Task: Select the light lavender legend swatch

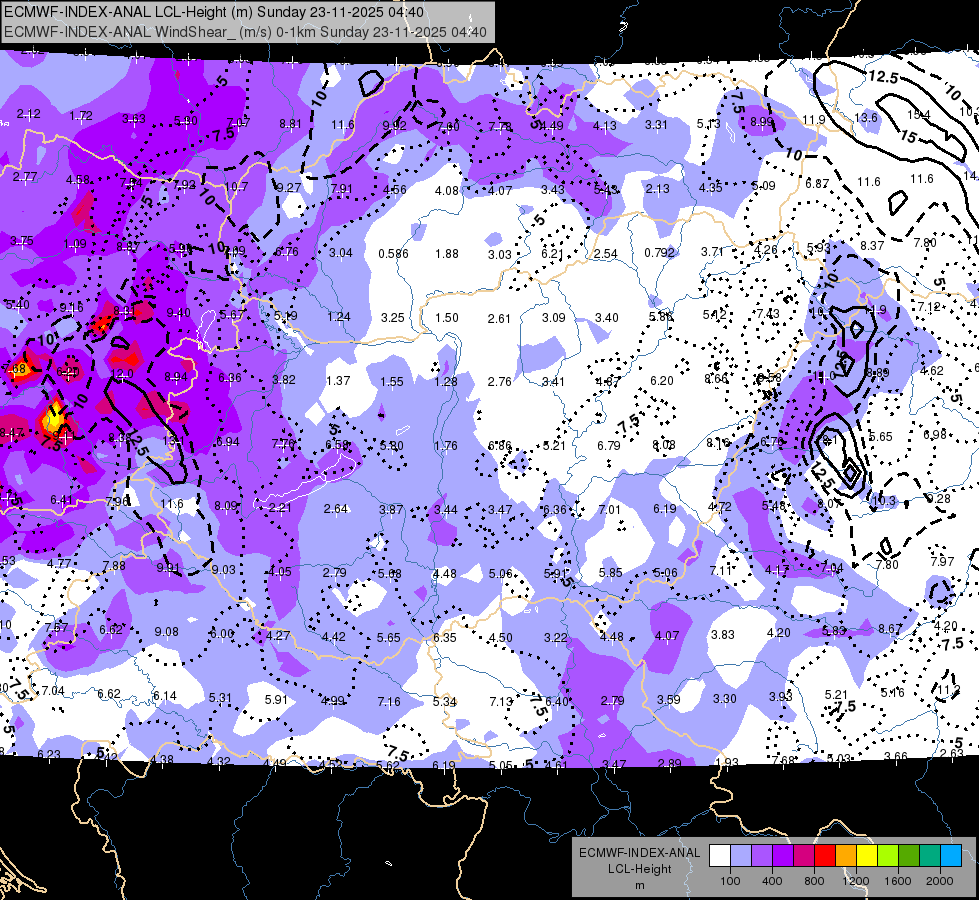Action: 741,856
